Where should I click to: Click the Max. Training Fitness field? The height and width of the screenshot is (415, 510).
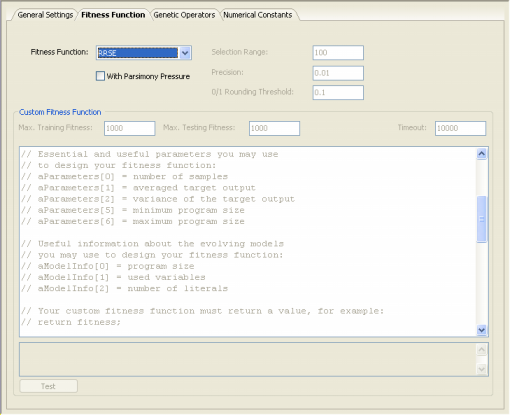coord(130,128)
